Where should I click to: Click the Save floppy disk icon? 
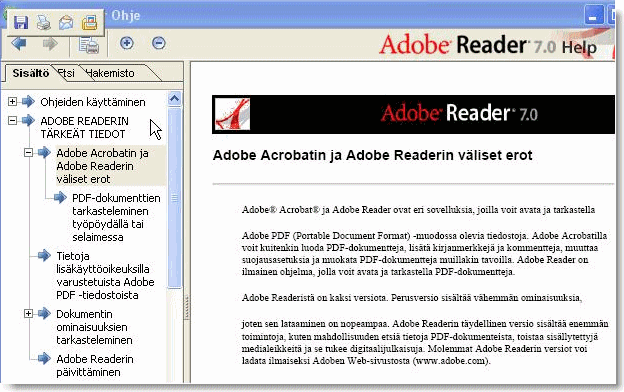[21, 23]
